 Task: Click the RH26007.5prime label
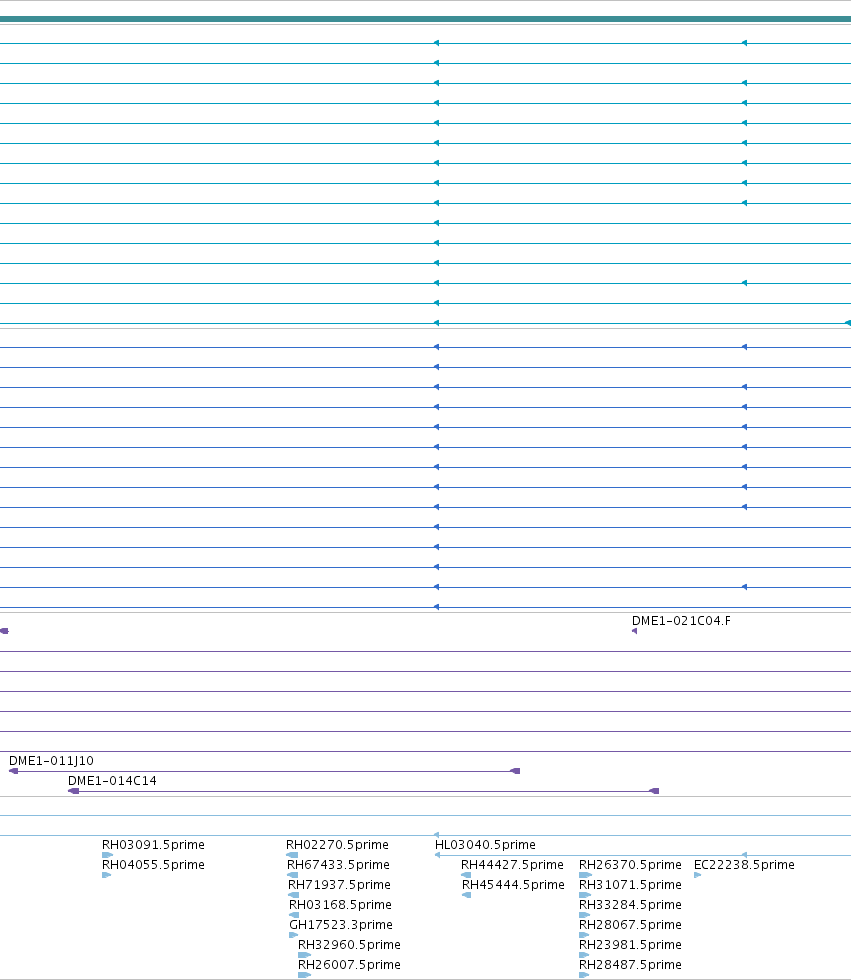[x=349, y=964]
